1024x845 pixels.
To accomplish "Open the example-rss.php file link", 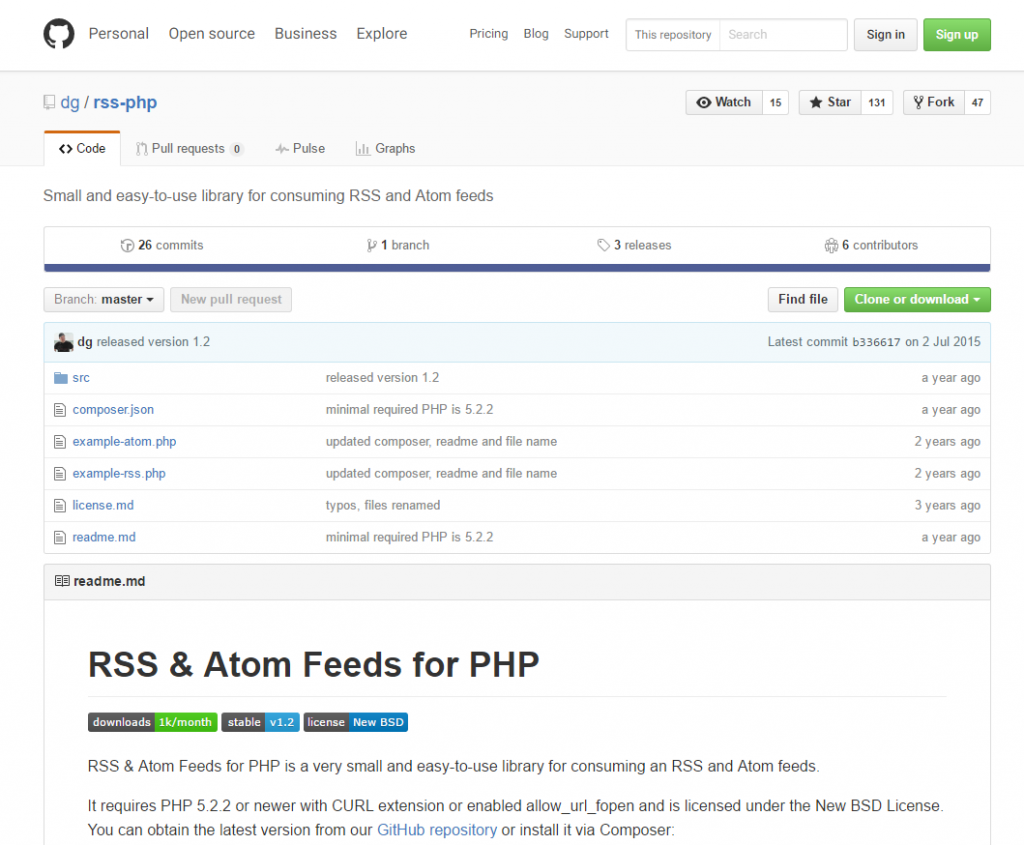I will point(119,473).
